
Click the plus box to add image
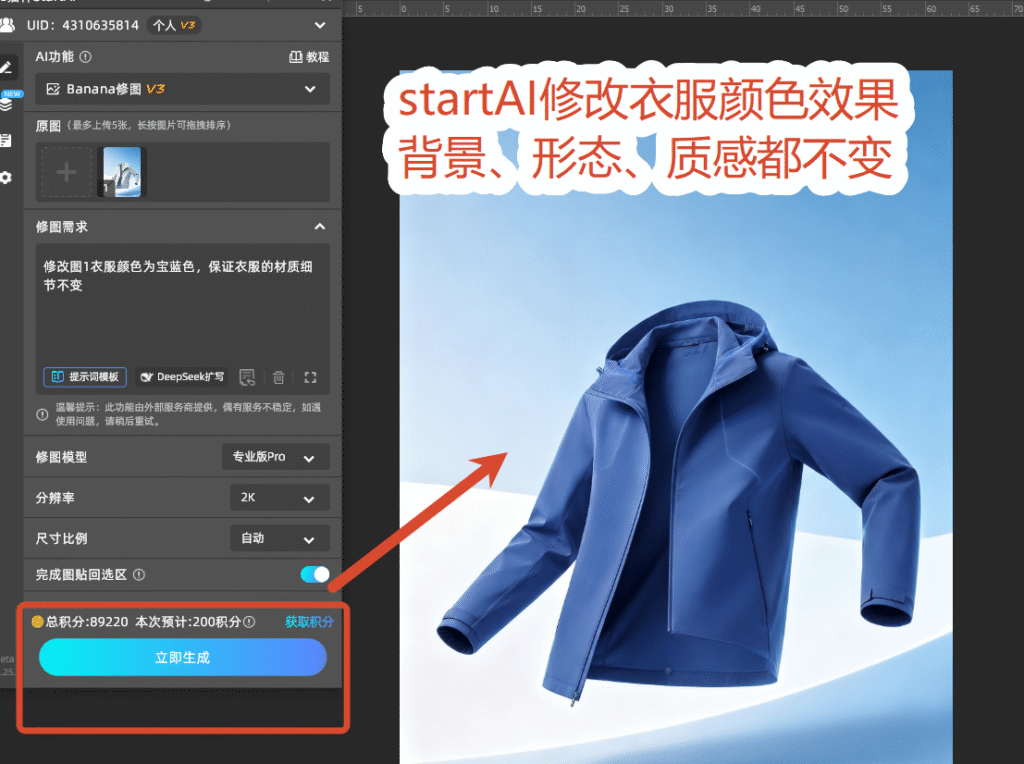[66, 172]
